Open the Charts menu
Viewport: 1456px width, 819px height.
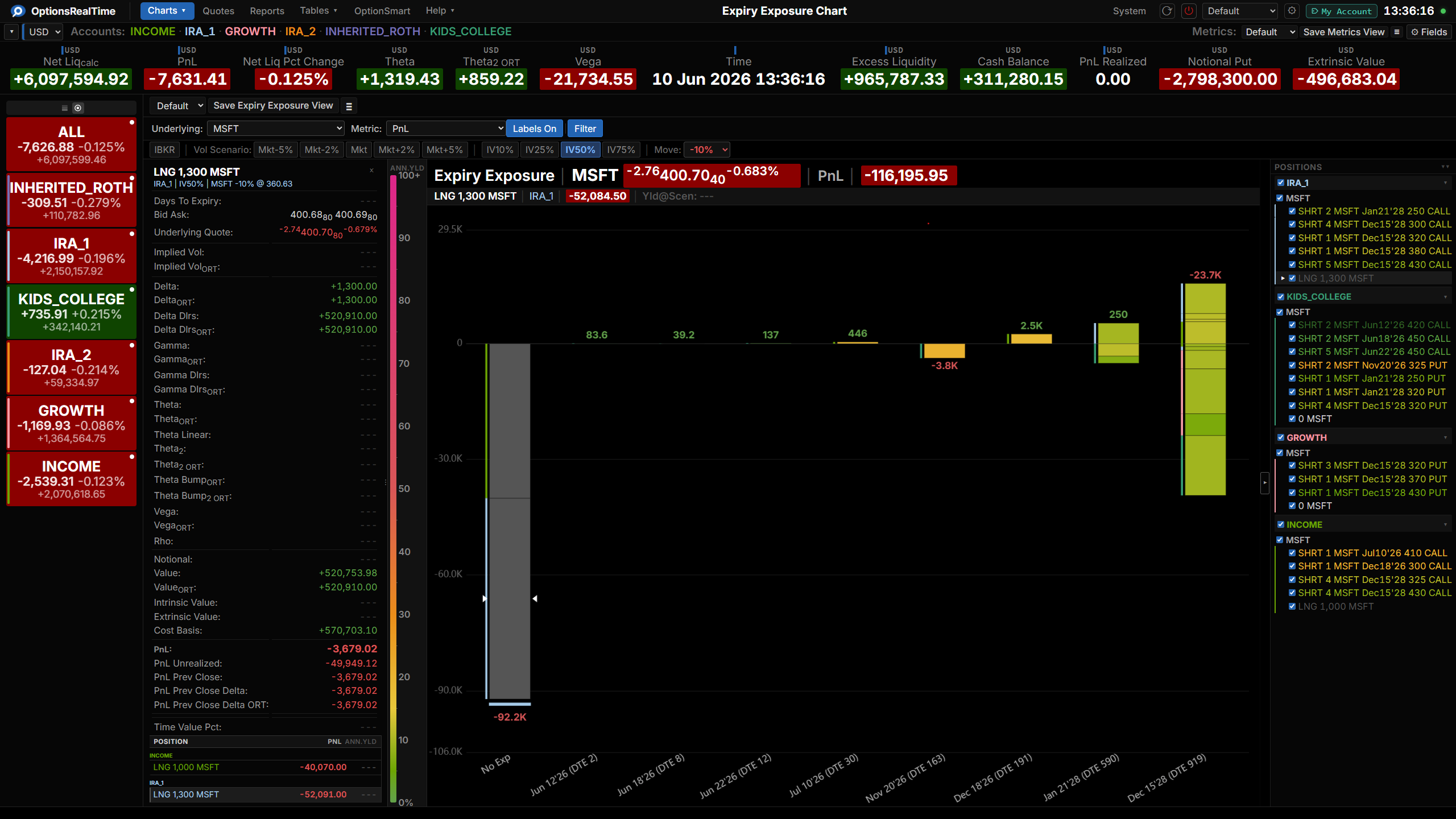(x=167, y=11)
